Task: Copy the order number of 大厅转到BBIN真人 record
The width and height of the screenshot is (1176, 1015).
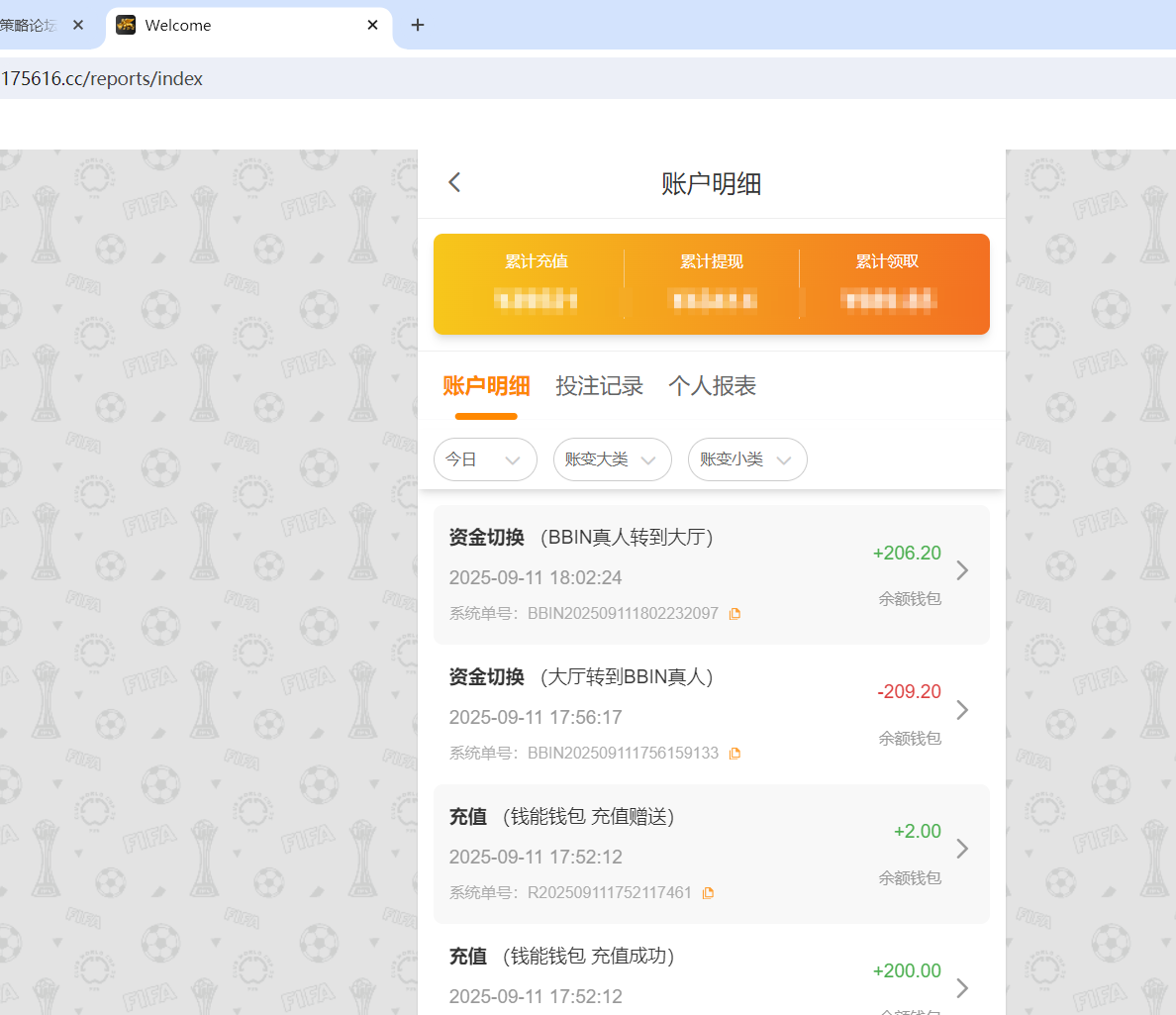Action: click(735, 753)
